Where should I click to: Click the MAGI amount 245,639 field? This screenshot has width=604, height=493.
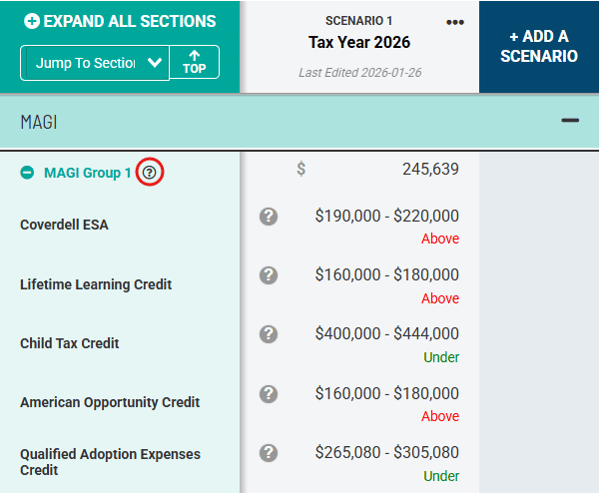pyautogui.click(x=430, y=169)
